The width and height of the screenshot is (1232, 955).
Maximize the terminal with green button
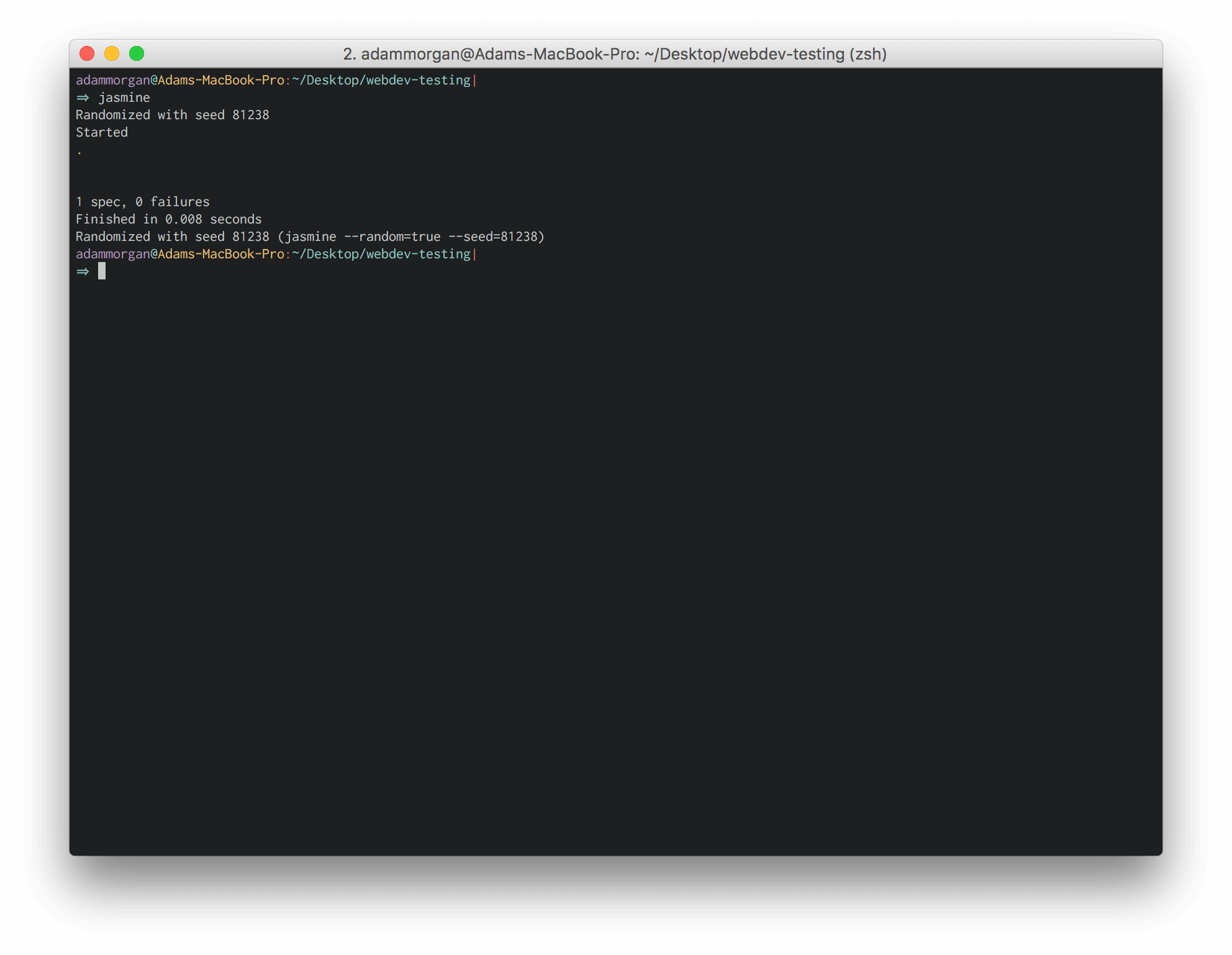pos(137,54)
